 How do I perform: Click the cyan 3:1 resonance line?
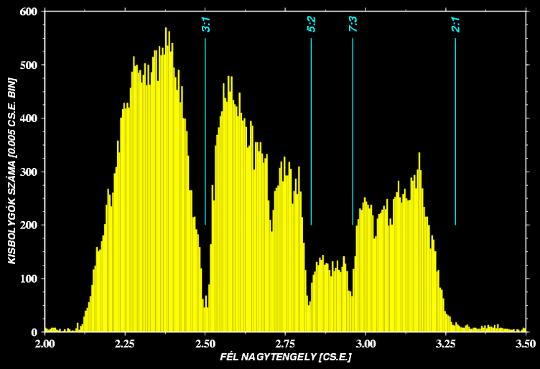click(x=205, y=132)
